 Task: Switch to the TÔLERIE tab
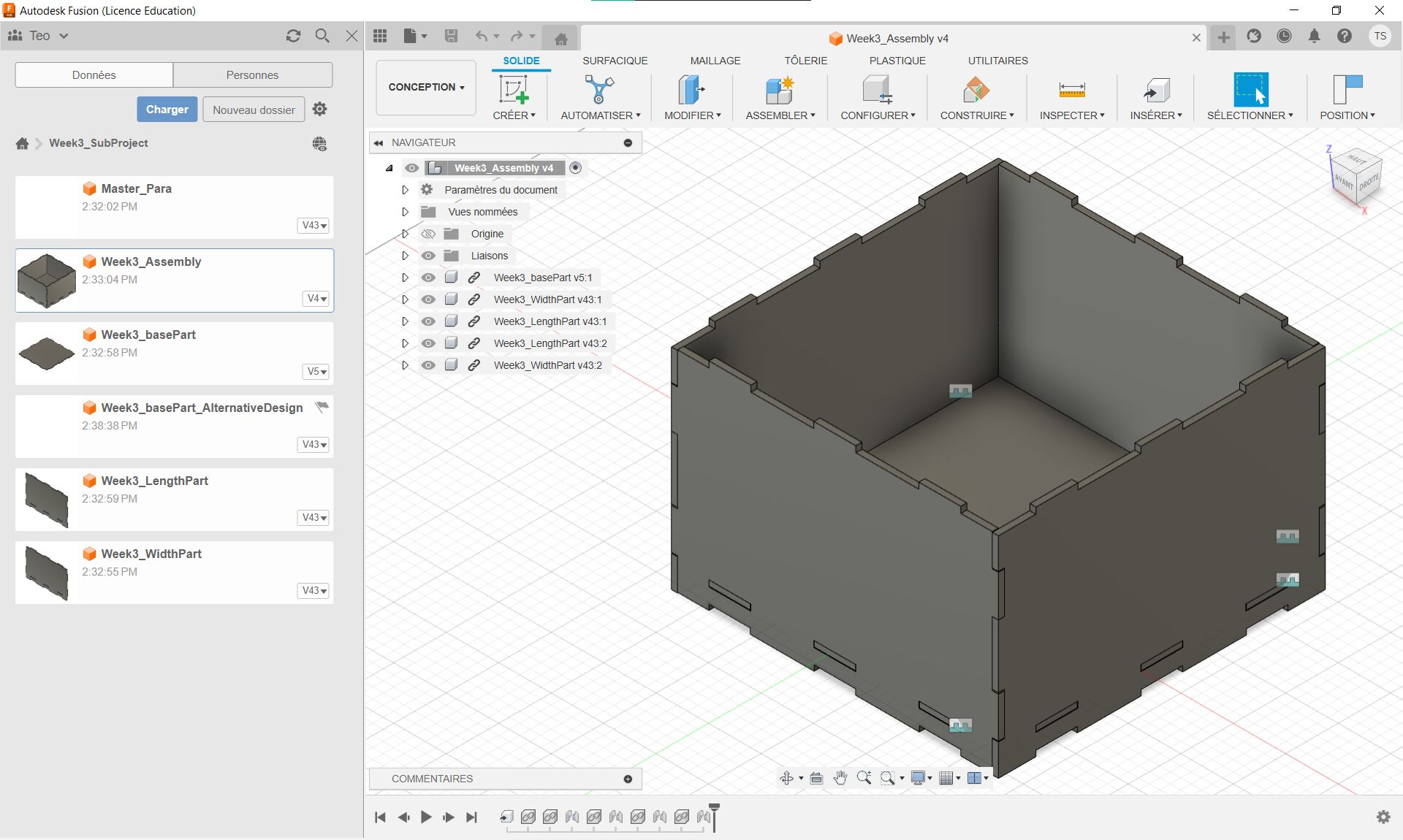pos(805,61)
